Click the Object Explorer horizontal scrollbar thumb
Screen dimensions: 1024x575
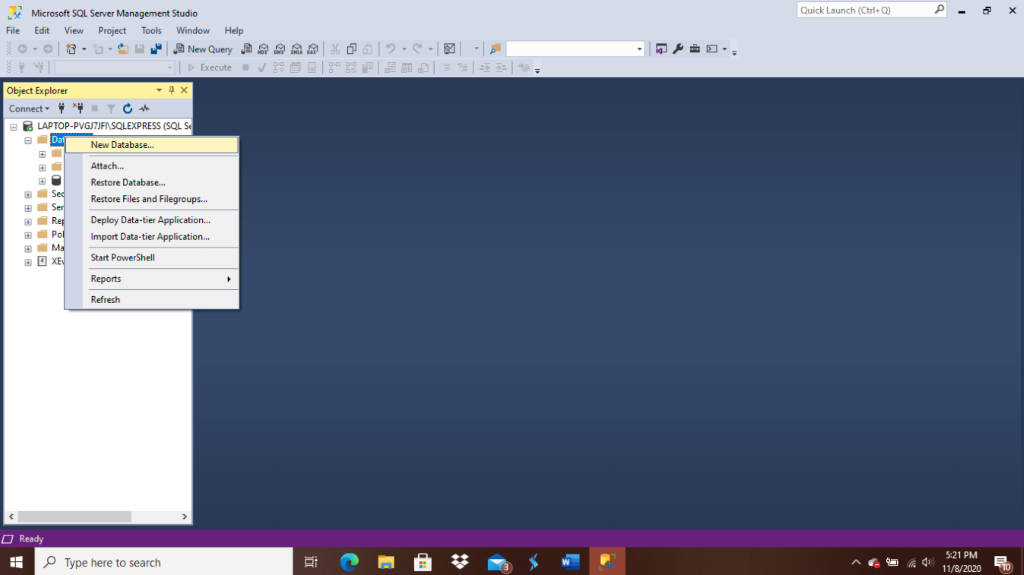pos(74,516)
